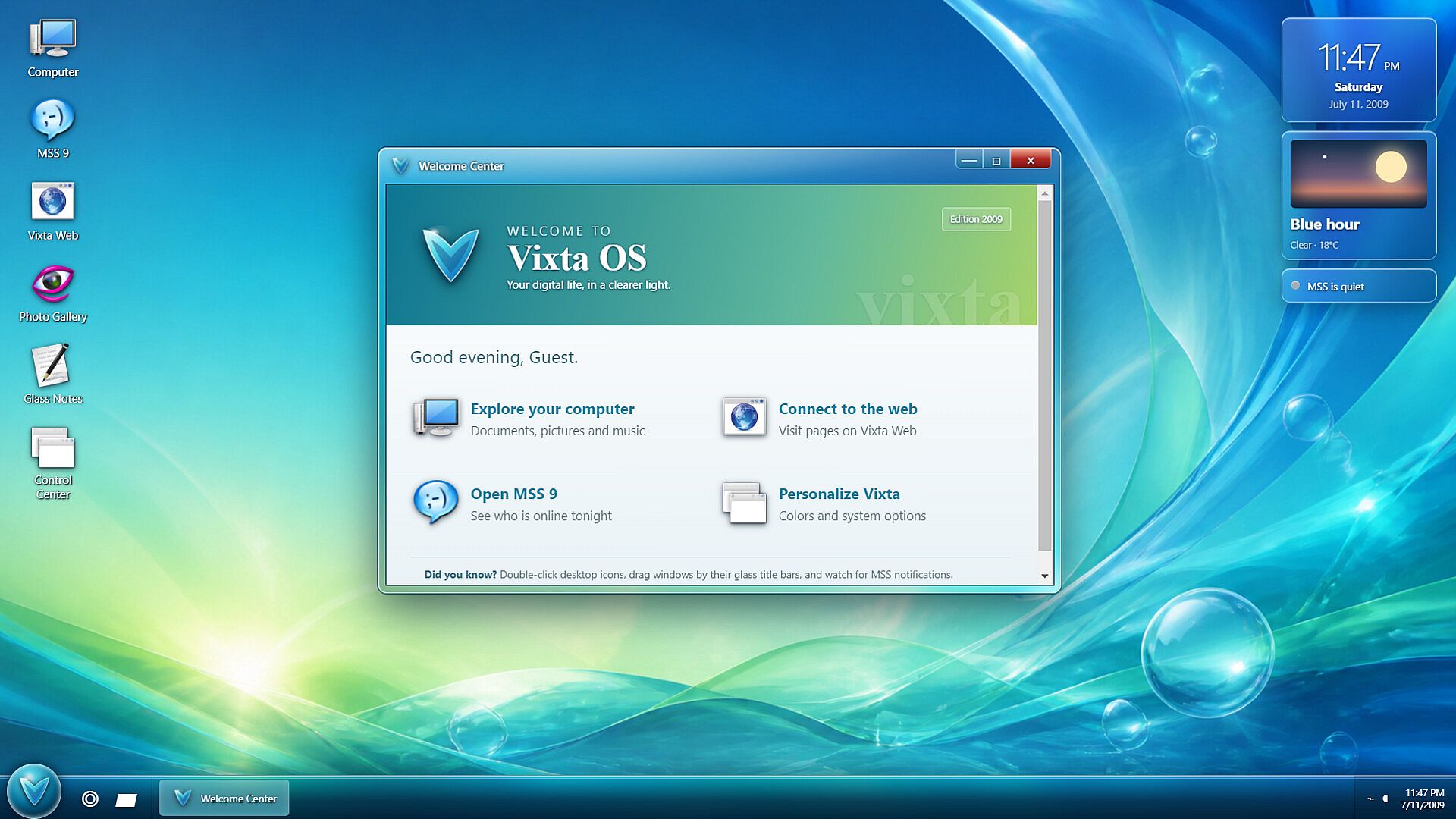Open the Blue hour weather gadget

point(1359,196)
